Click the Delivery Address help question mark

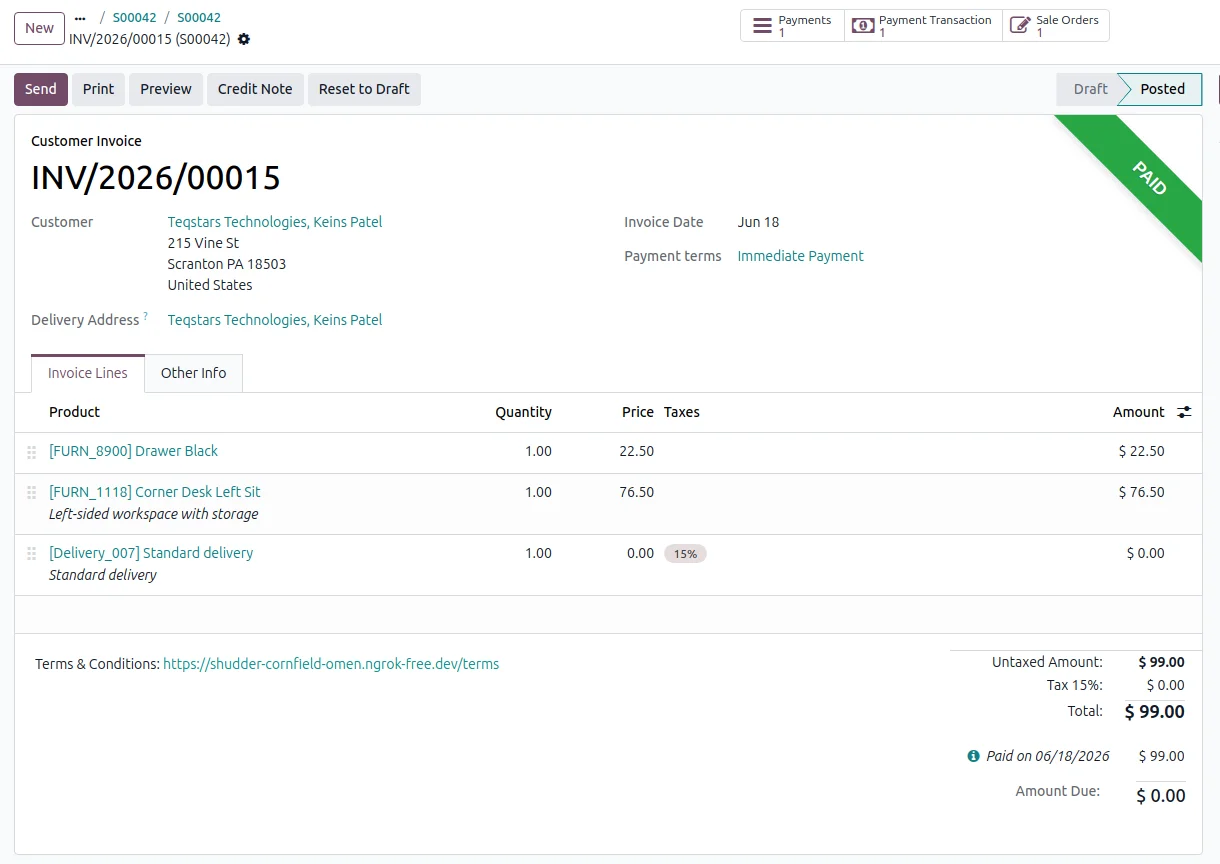pyautogui.click(x=145, y=316)
